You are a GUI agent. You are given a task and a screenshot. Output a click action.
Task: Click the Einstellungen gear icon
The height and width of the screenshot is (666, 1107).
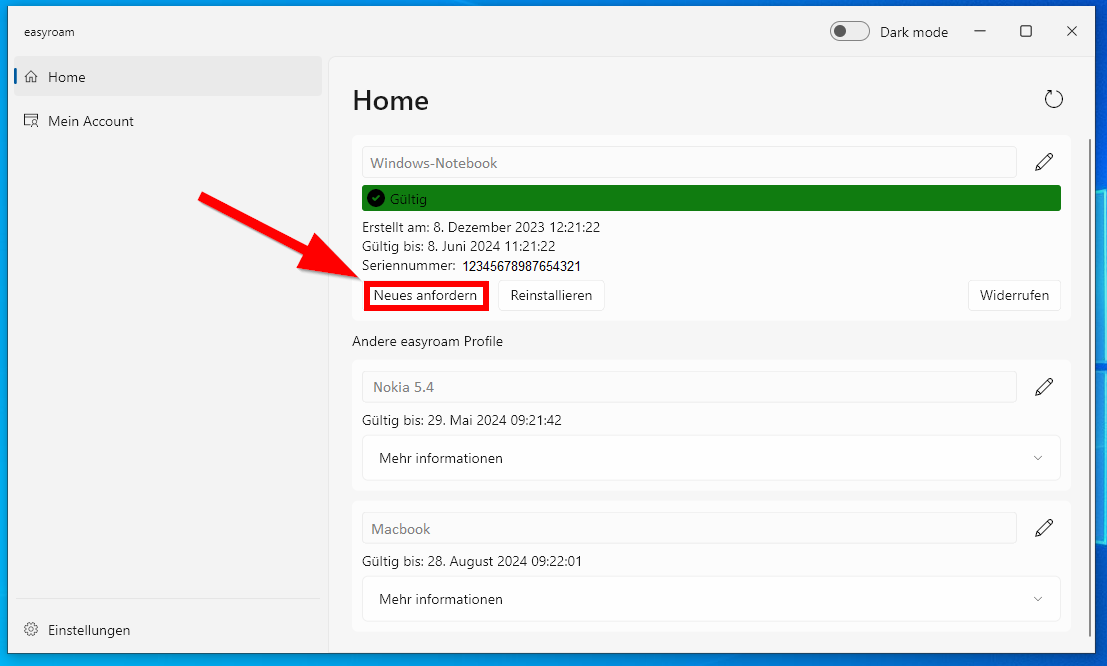tap(31, 629)
